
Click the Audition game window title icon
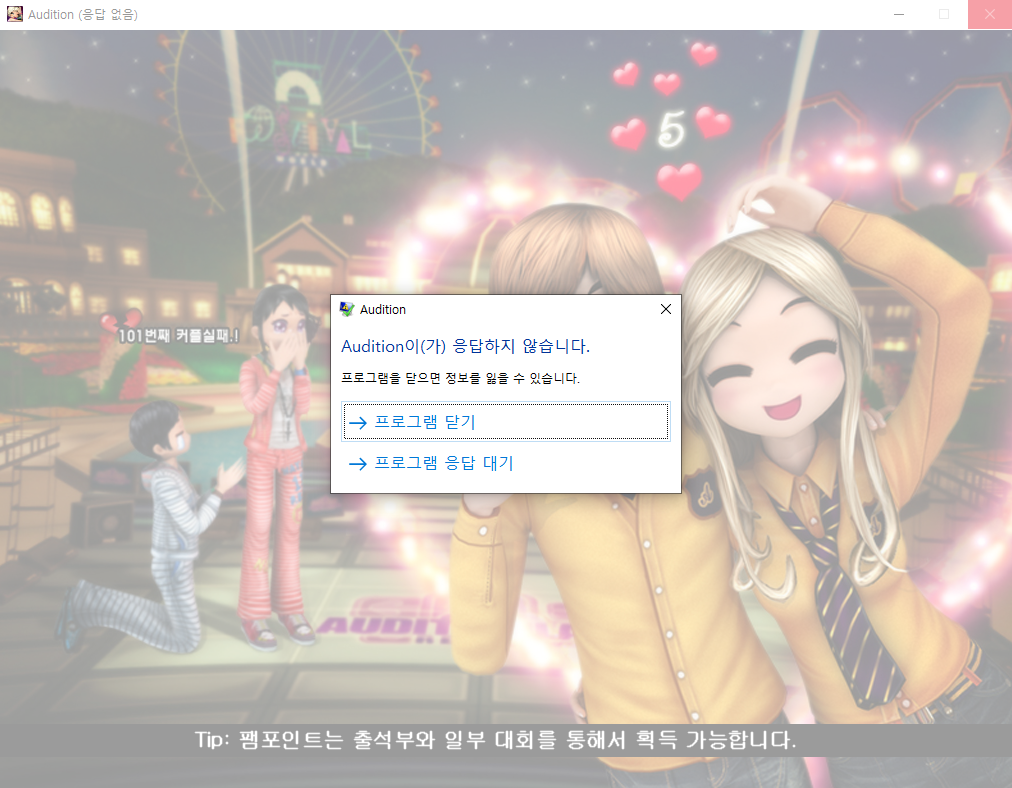click(x=14, y=14)
